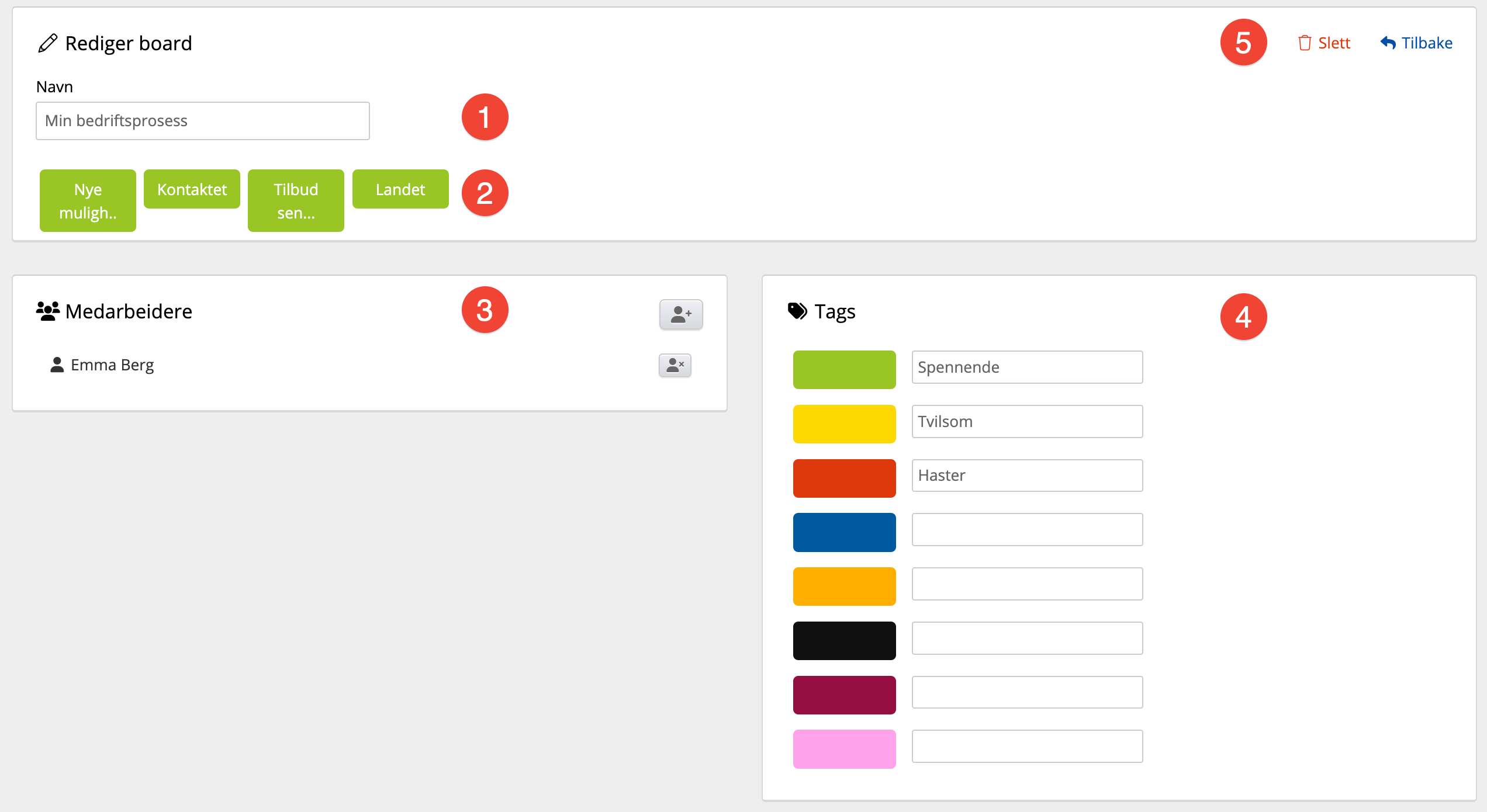The width and height of the screenshot is (1487, 812).
Task: Click the Tags label icon
Action: [x=797, y=311]
